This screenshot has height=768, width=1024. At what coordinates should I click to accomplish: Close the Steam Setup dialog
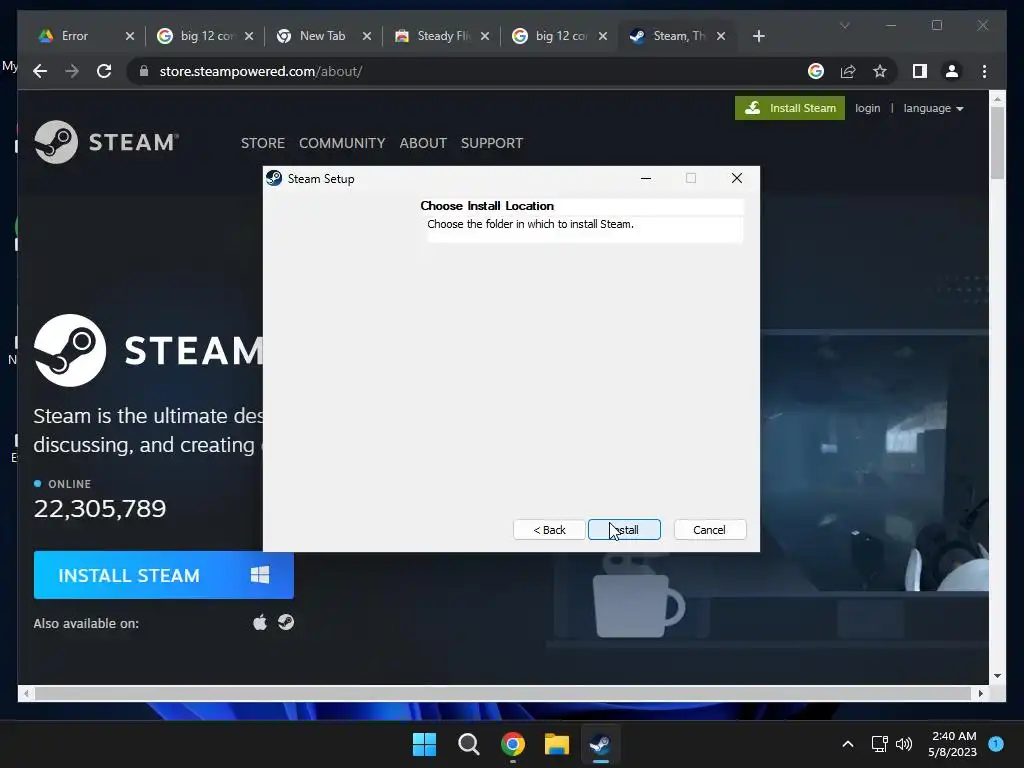737,178
